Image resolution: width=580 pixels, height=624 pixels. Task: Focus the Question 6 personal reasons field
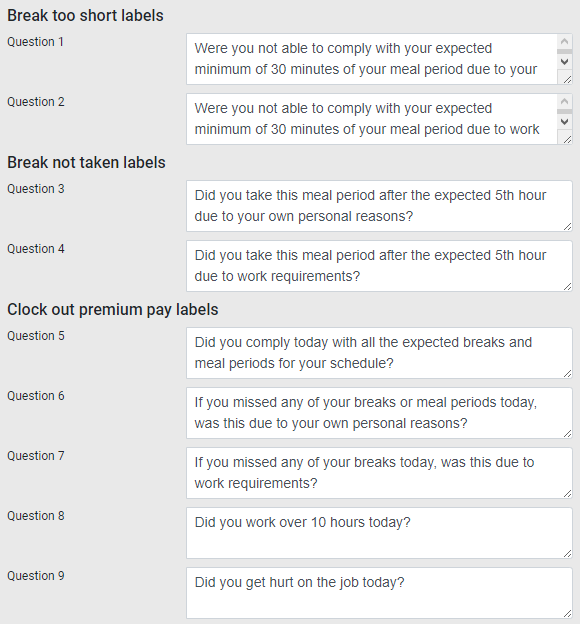[379, 413]
